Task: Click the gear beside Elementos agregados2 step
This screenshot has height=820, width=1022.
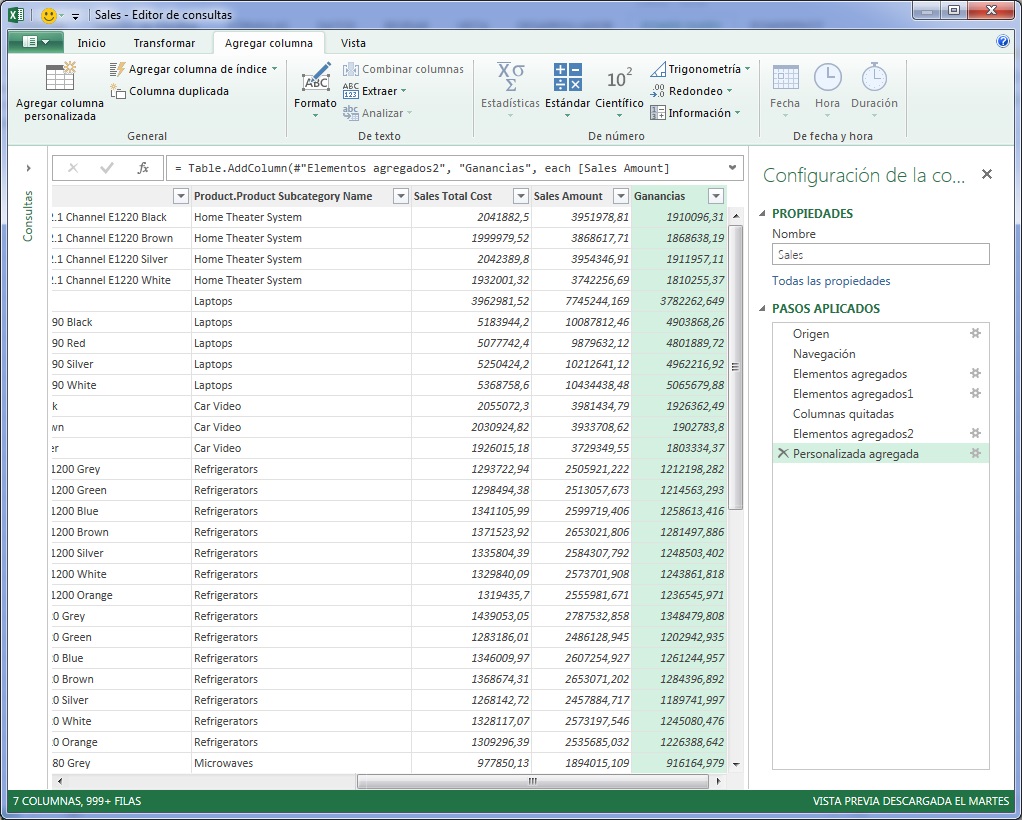Action: pyautogui.click(x=975, y=433)
